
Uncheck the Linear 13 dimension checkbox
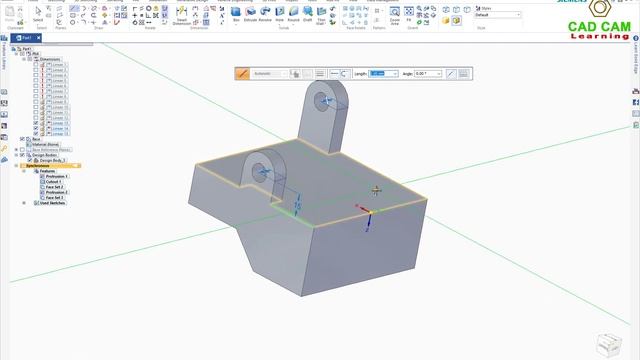[x=36, y=123]
